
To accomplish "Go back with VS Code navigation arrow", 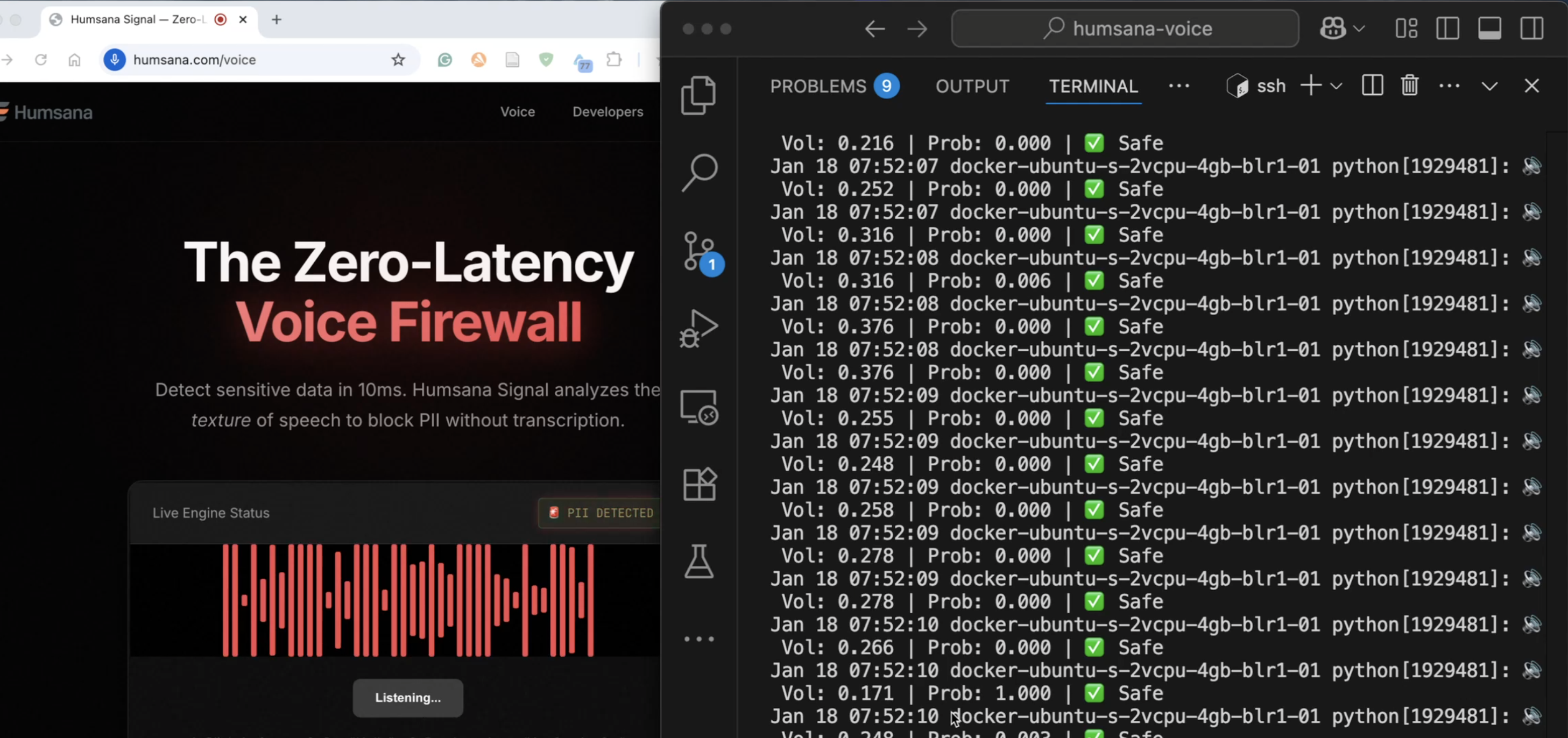I will (875, 29).
